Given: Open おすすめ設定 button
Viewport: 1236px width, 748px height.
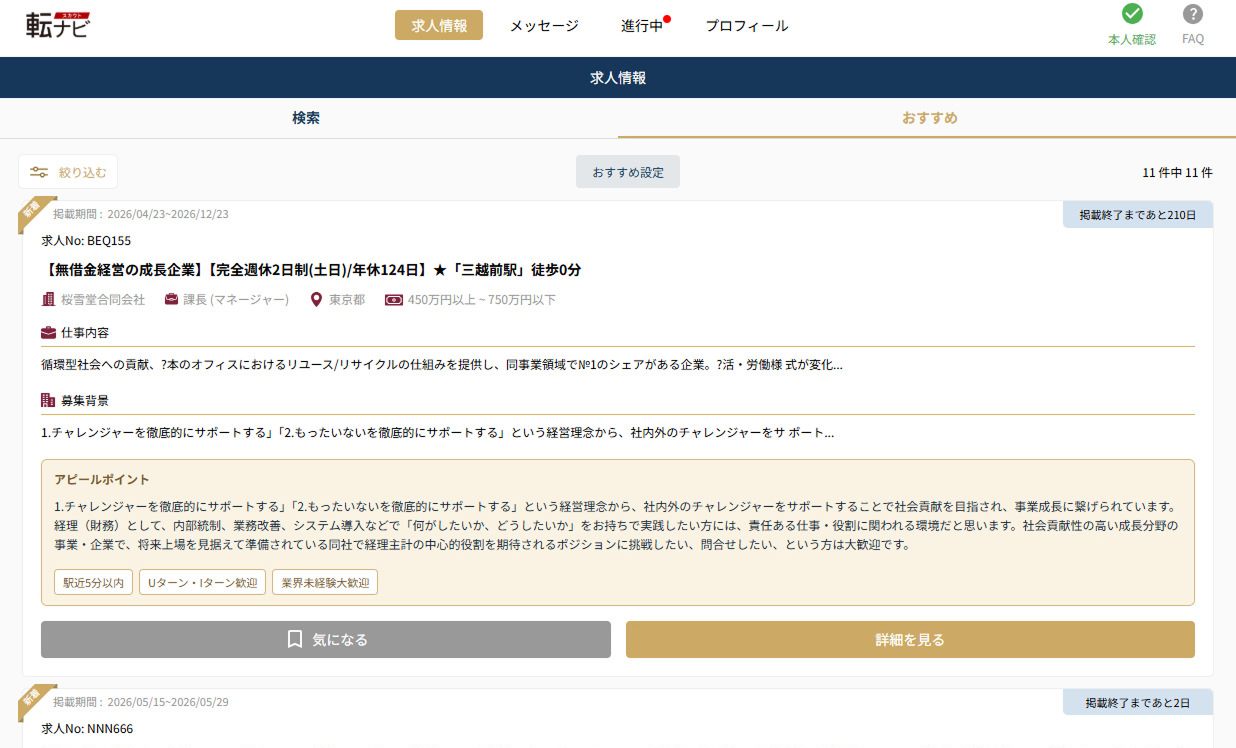Looking at the screenshot, I should (x=628, y=172).
